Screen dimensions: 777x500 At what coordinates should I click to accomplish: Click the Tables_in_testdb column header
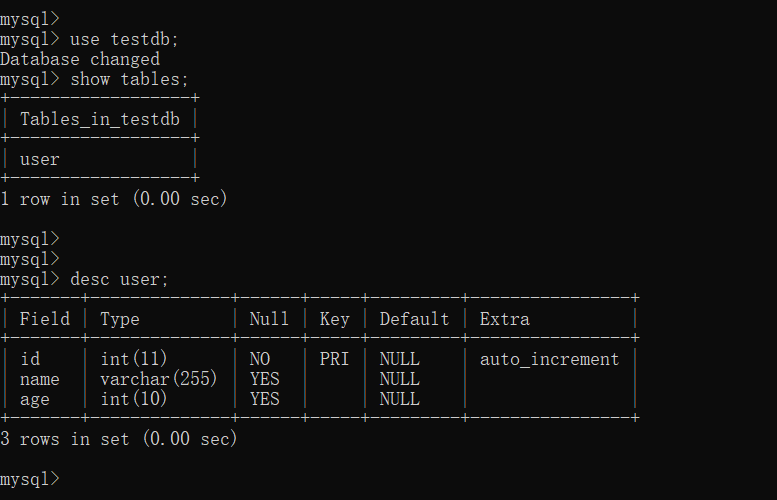100,119
